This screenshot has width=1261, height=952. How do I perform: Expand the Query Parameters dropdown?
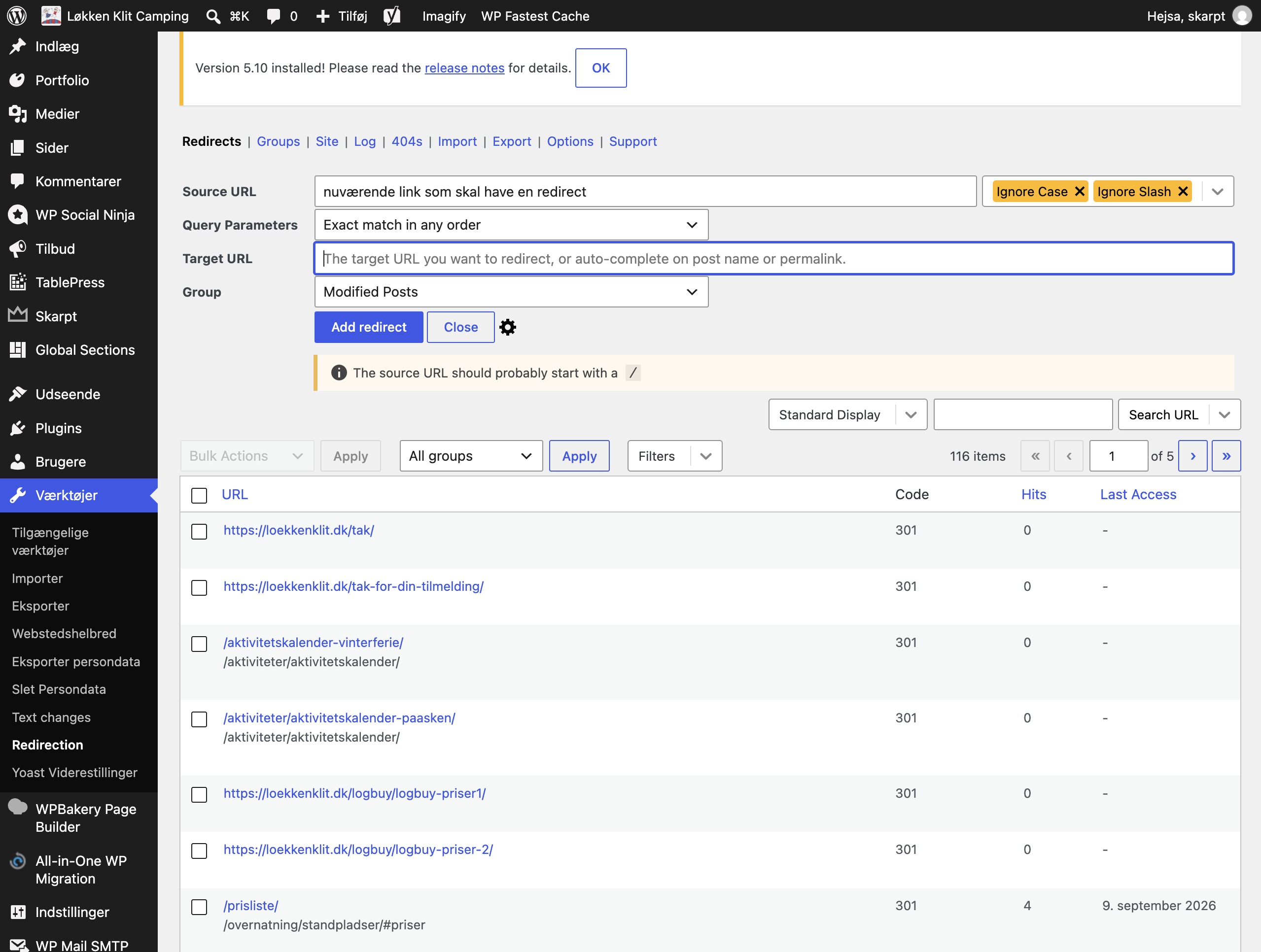coord(511,225)
